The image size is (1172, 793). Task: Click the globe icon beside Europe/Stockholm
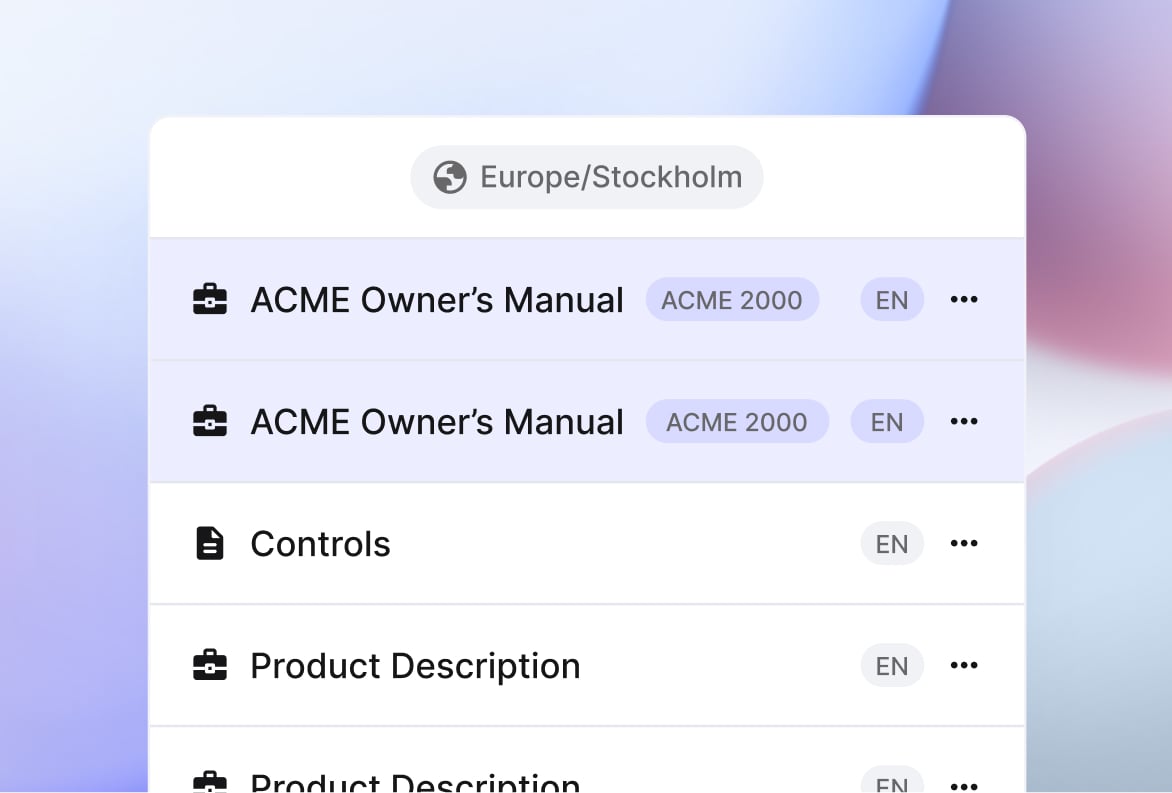[450, 178]
